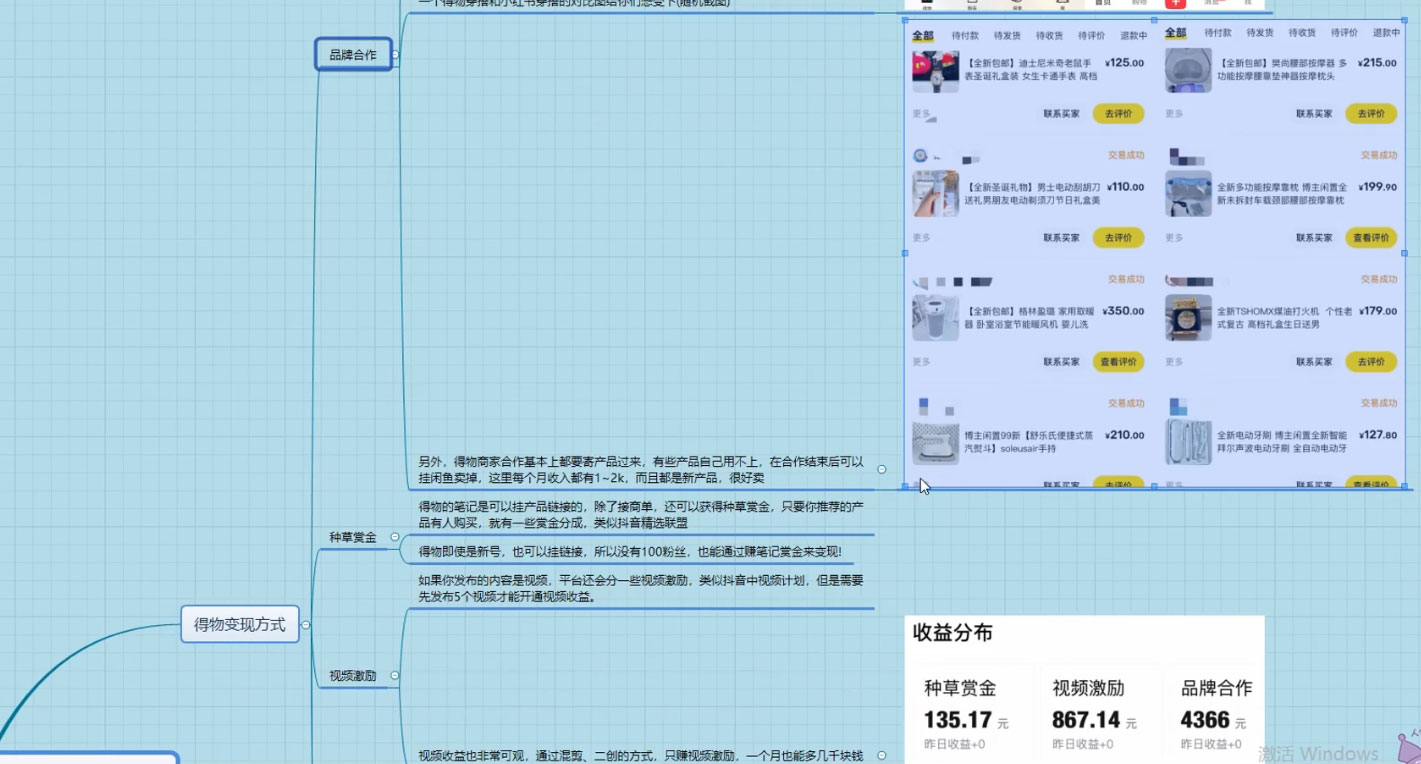Viewport: 1421px width, 764px height.
Task: Toggle the collapse circle on 品牌合作 node
Action: pos(395,54)
